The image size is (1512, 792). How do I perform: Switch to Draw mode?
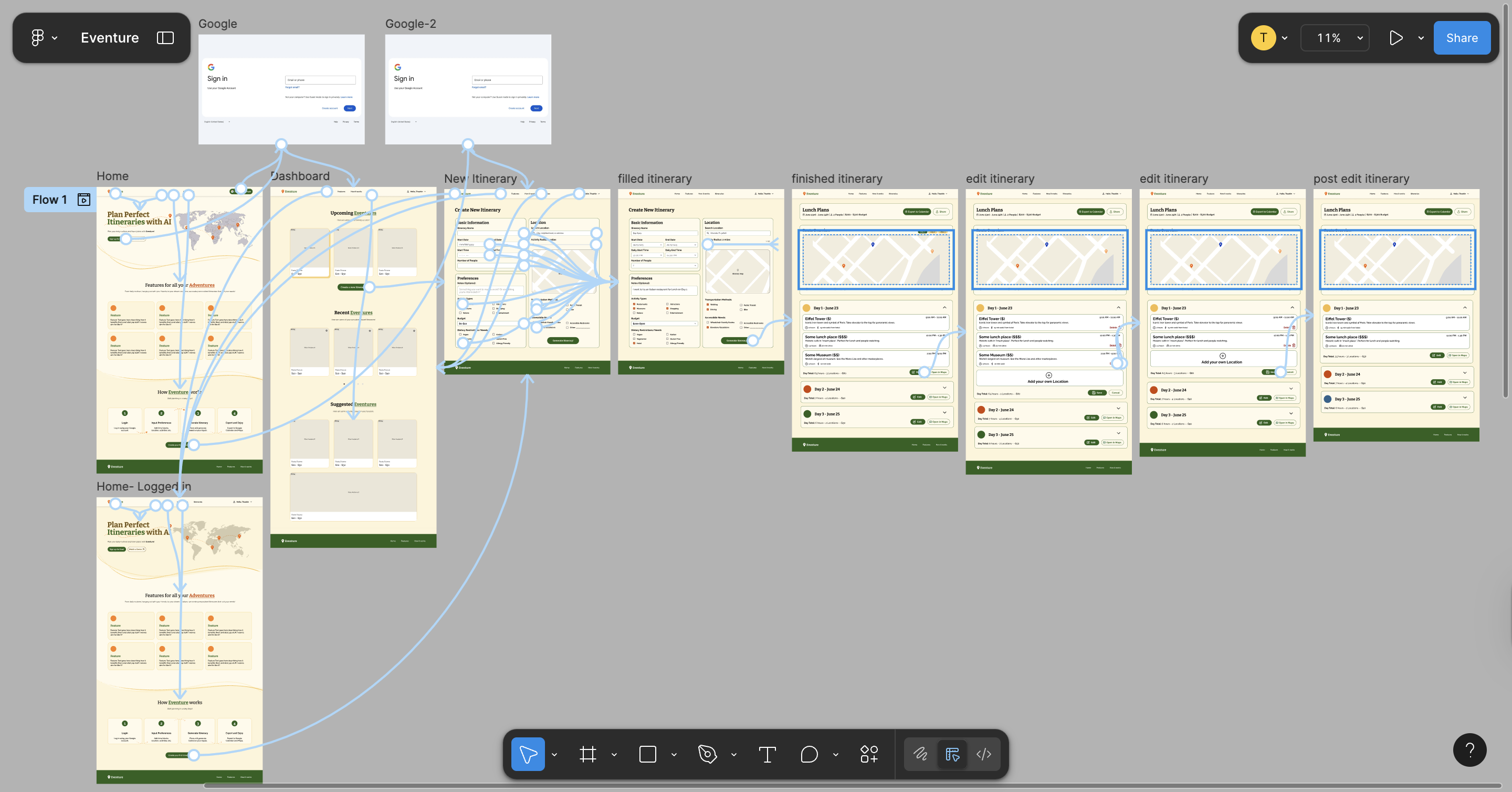tap(920, 754)
